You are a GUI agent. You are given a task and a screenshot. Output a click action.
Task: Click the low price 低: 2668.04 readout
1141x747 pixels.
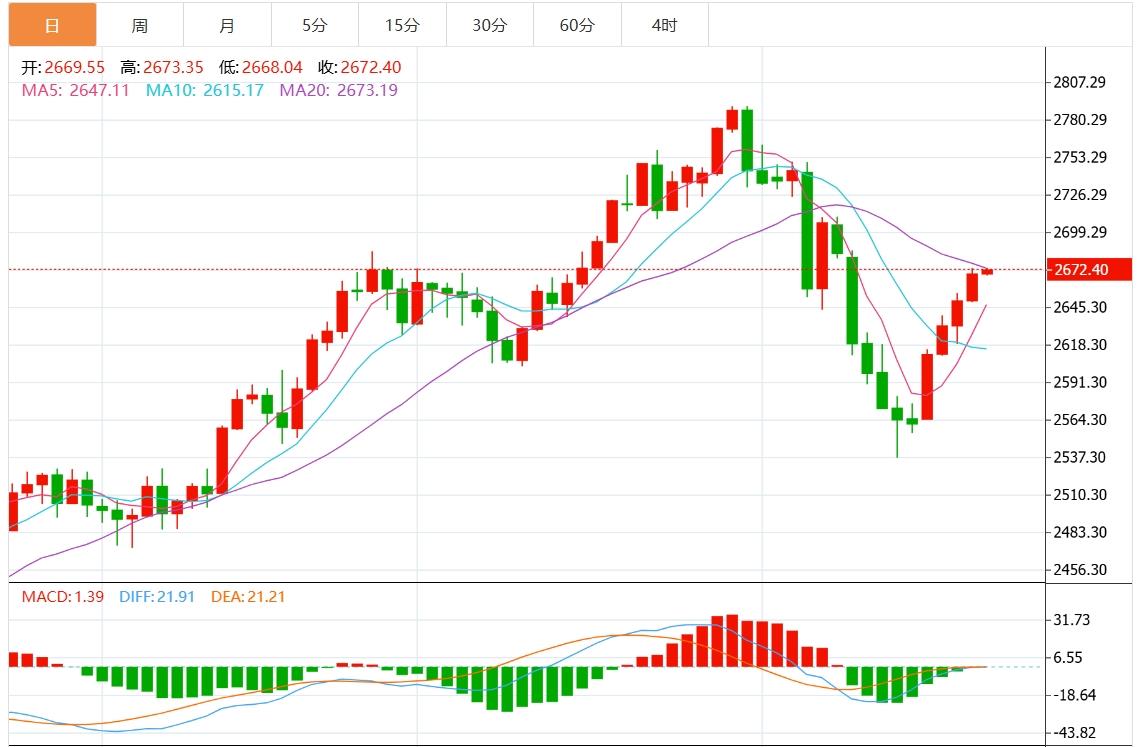click(x=260, y=68)
